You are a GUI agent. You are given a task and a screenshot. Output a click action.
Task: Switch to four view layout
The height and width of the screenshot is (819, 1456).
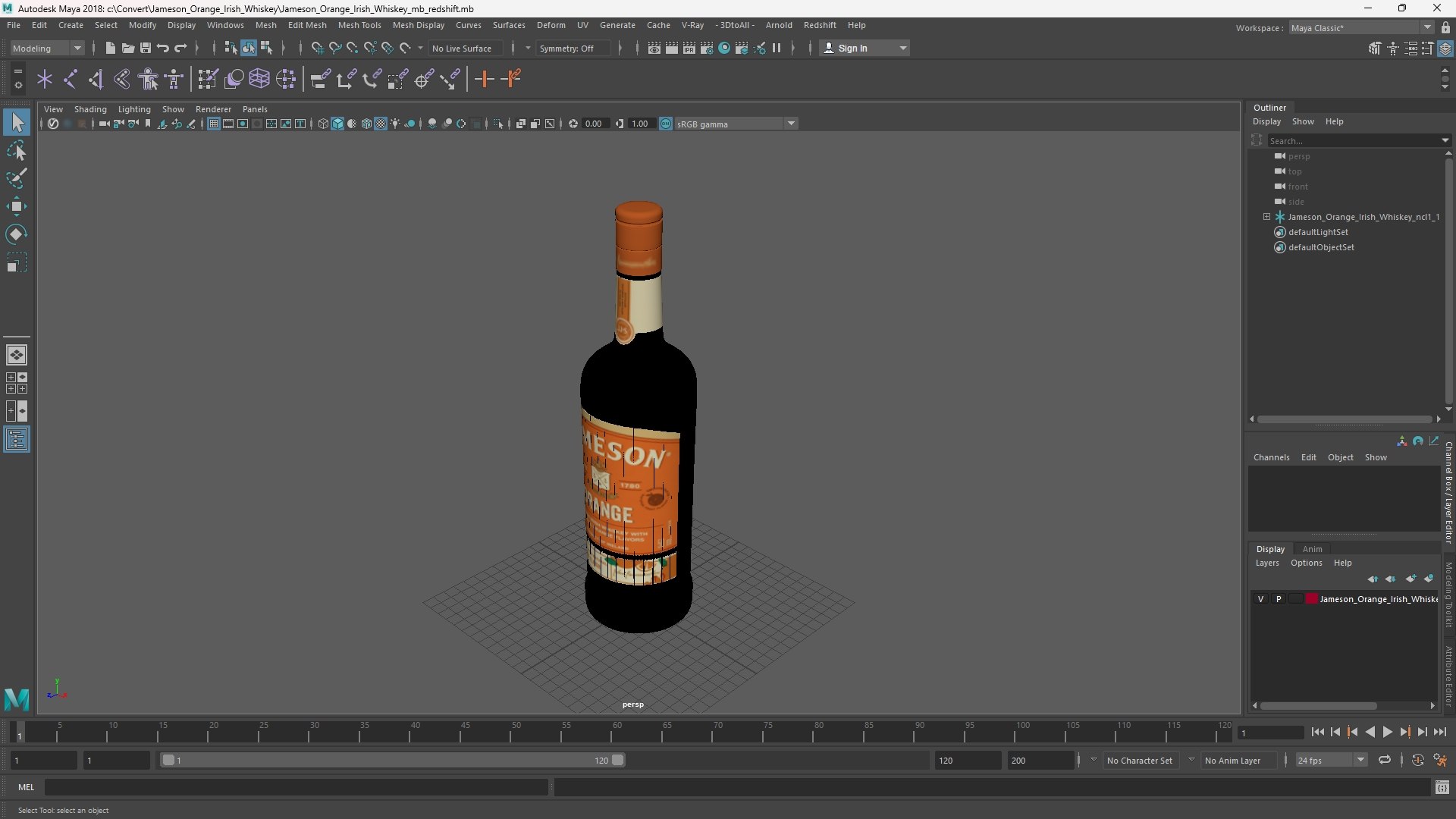point(17,383)
